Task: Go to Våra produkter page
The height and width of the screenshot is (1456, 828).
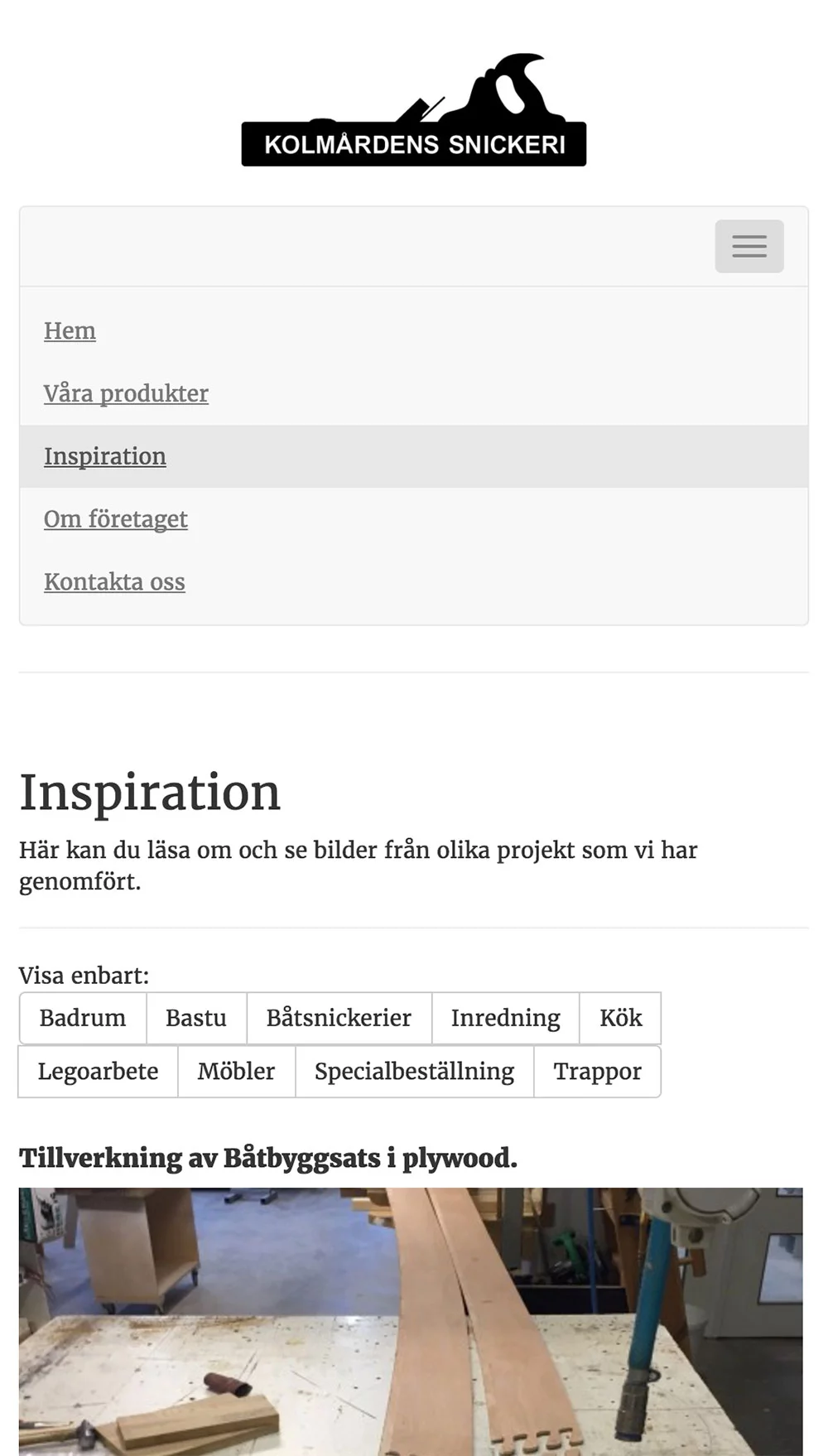Action: coord(126,393)
